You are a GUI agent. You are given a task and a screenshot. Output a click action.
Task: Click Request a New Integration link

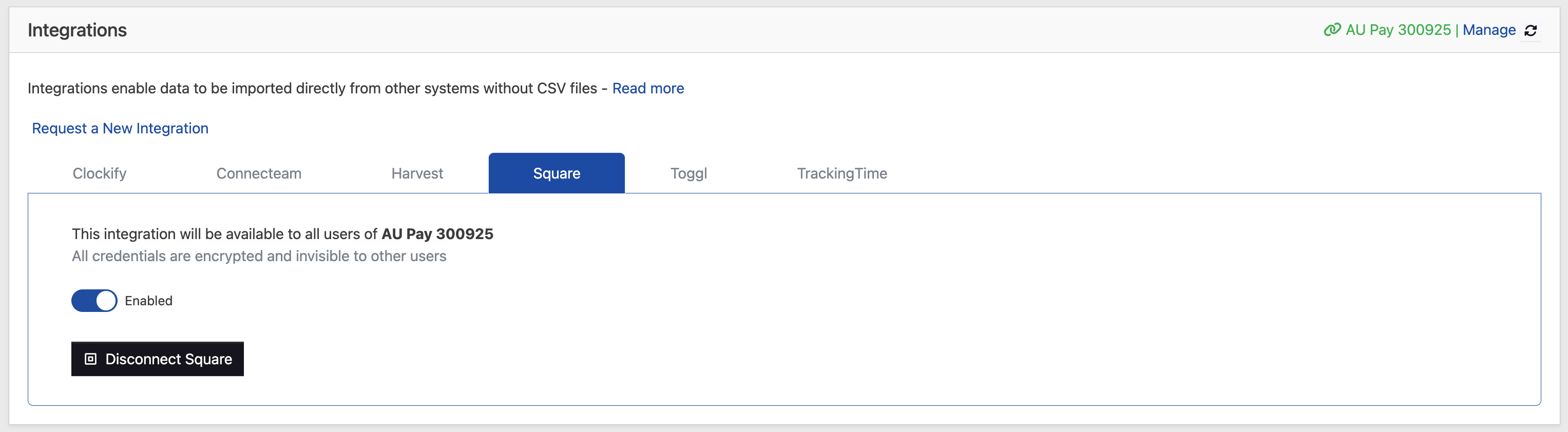(x=120, y=128)
